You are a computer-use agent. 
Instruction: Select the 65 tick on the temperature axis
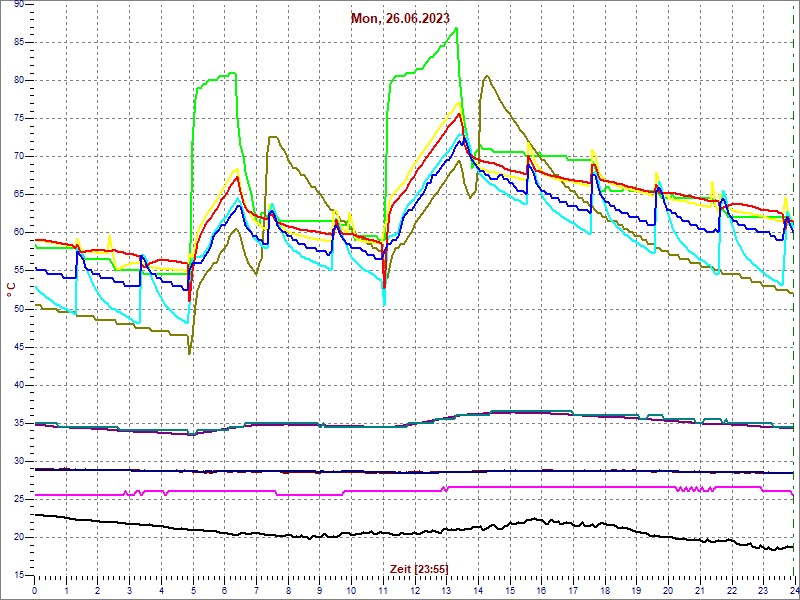pyautogui.click(x=19, y=195)
